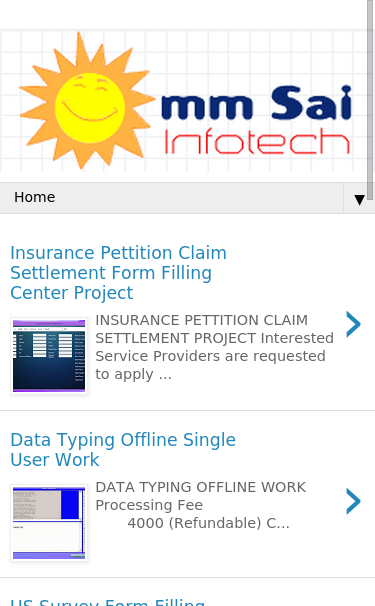Click the Data Typing software screenshot thumbnail
Screen dimensions: 375x606
pyautogui.click(x=49, y=523)
